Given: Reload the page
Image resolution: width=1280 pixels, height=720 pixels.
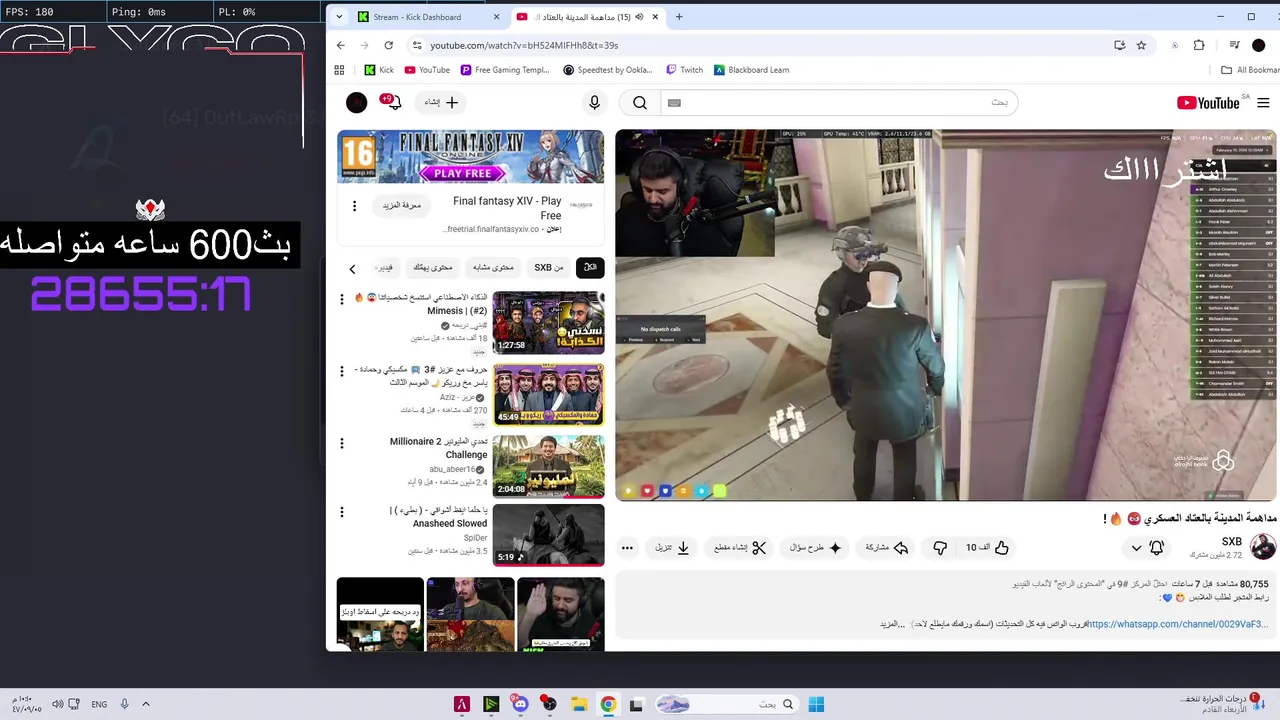Looking at the screenshot, I should click(389, 45).
